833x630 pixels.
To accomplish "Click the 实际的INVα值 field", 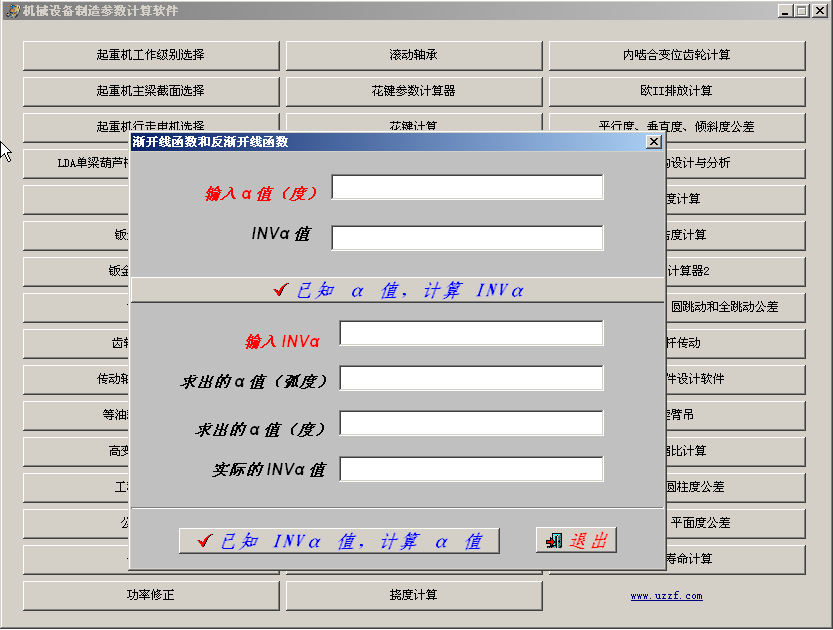I will [471, 469].
